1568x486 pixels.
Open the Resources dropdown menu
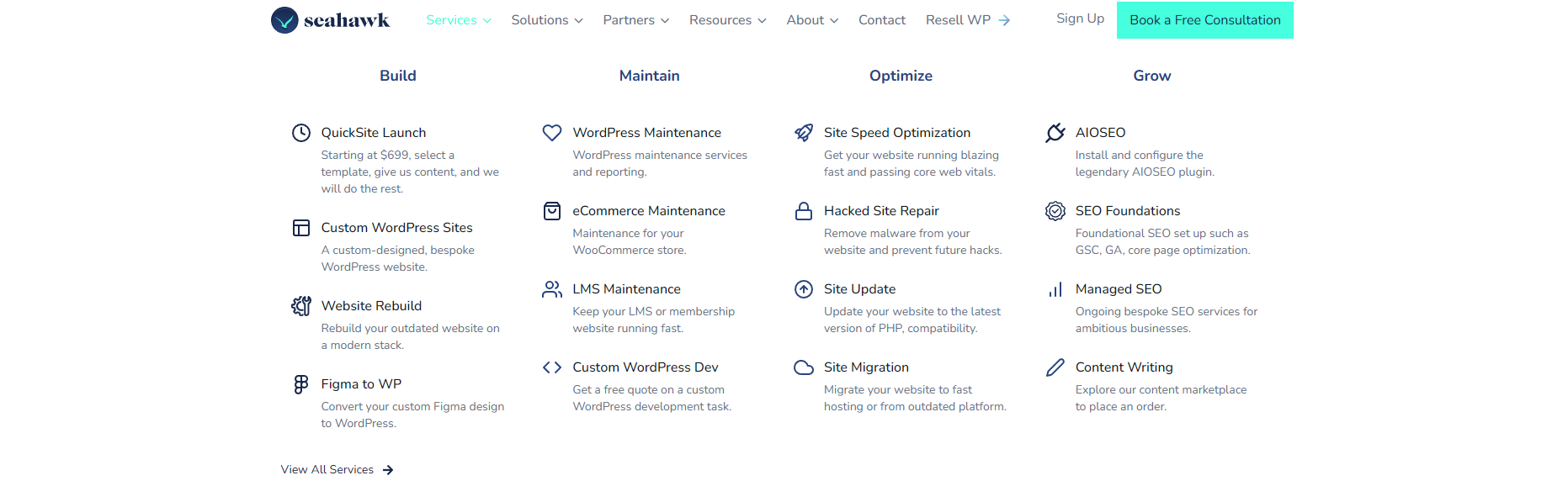tap(727, 20)
